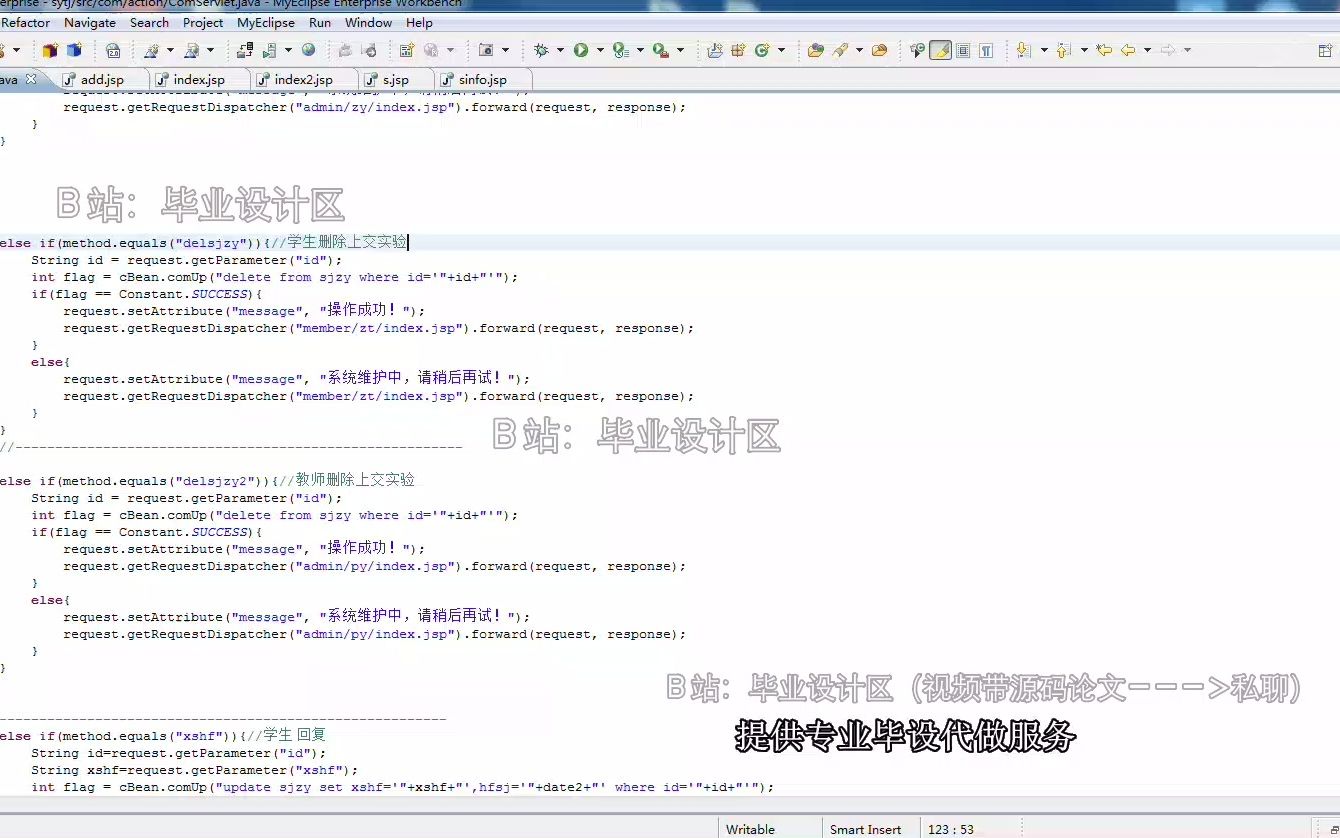Navigate forward with the grey right arrow
This screenshot has width=1340, height=838.
click(x=1167, y=50)
